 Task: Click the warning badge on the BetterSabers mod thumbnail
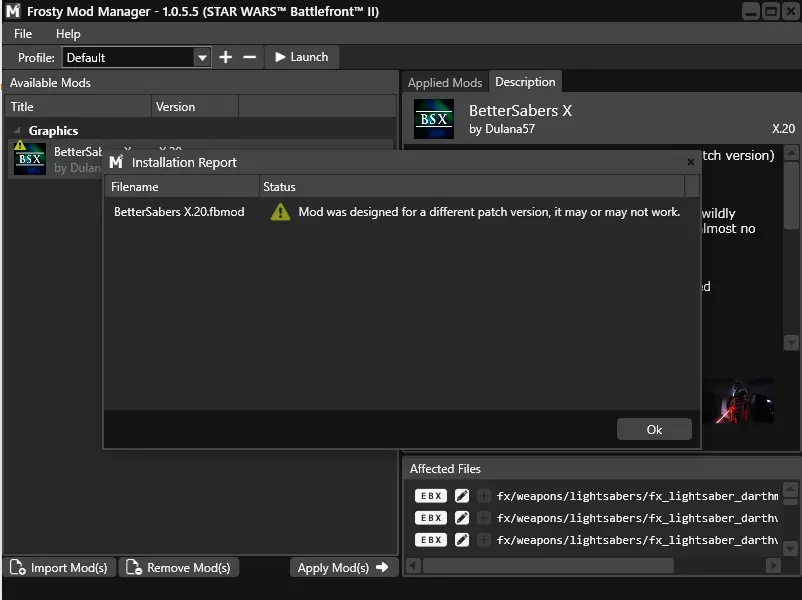[x=20, y=145]
